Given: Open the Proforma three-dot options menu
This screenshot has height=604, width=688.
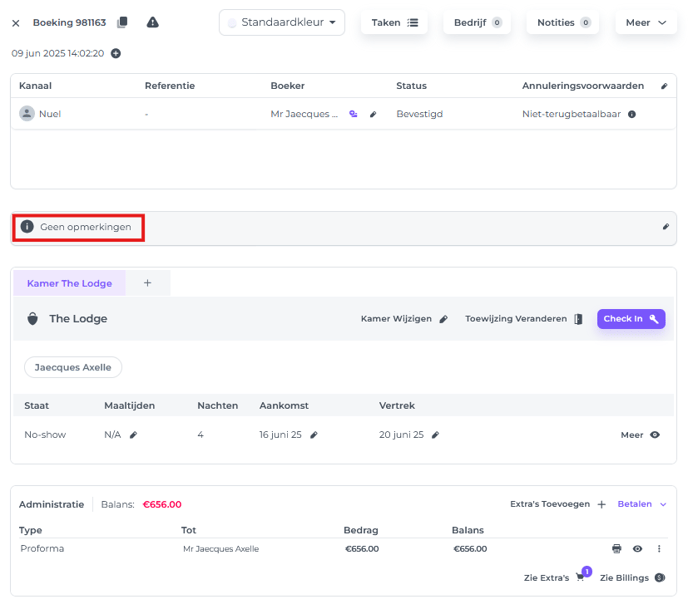Looking at the screenshot, I should [659, 548].
